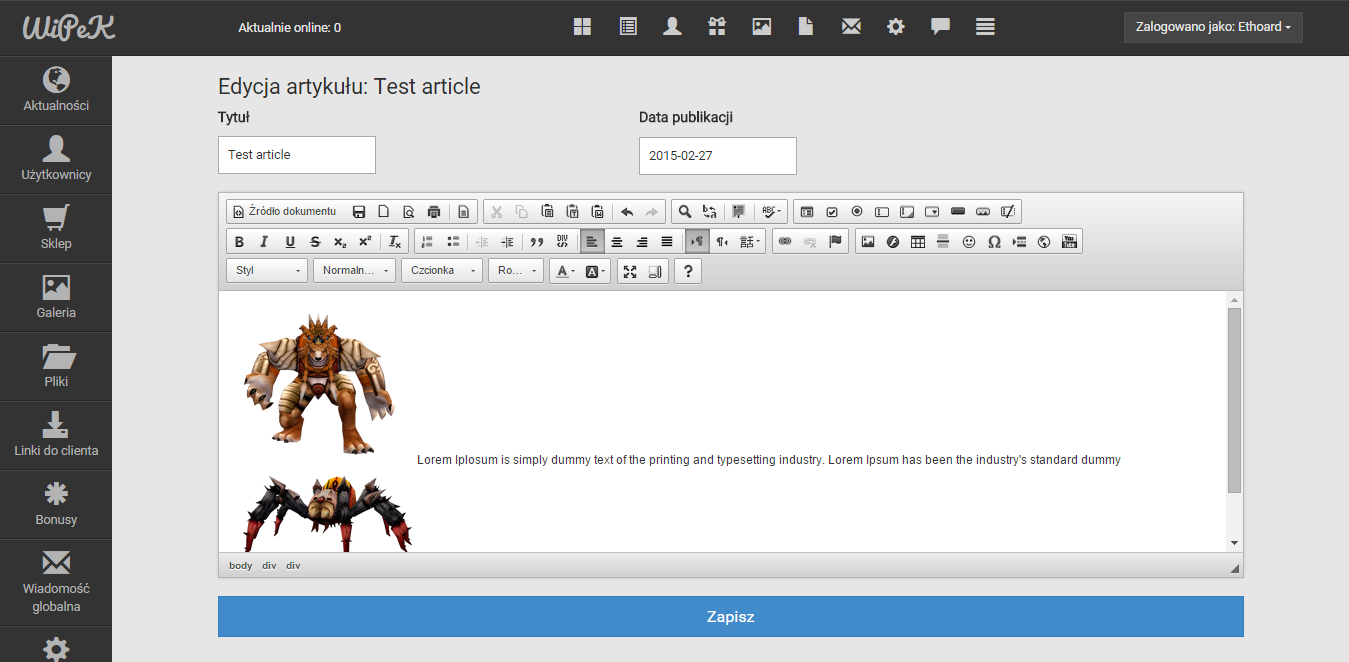Screen dimensions: 1349x662
Task: Toggle center alignment
Action: pos(617,242)
